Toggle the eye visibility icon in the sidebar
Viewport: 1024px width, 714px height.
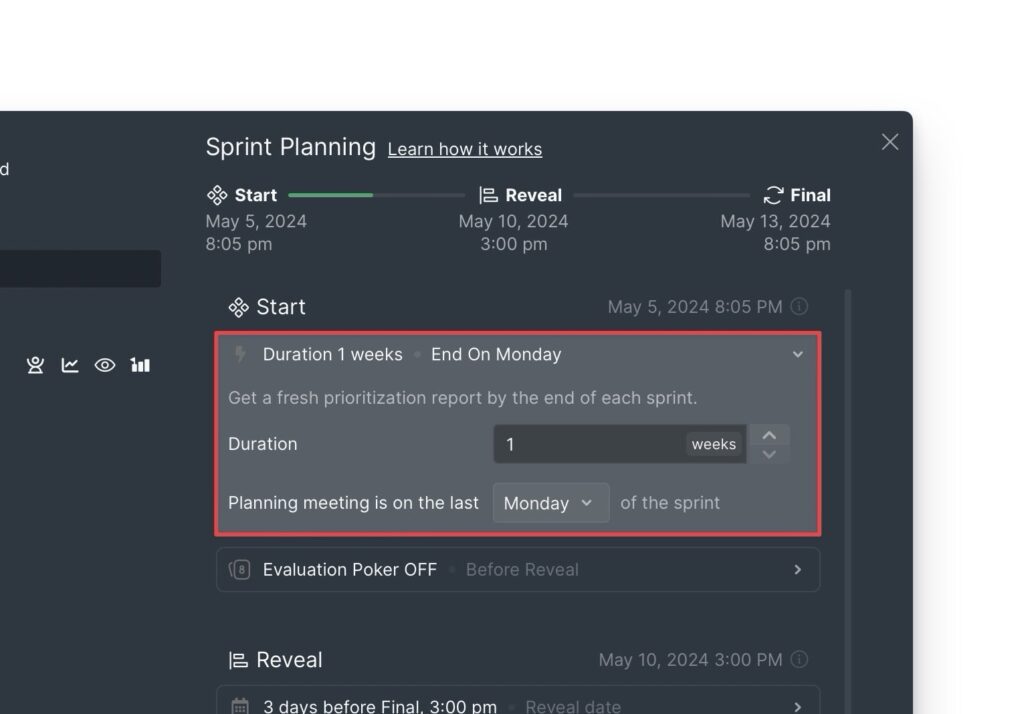pos(105,365)
